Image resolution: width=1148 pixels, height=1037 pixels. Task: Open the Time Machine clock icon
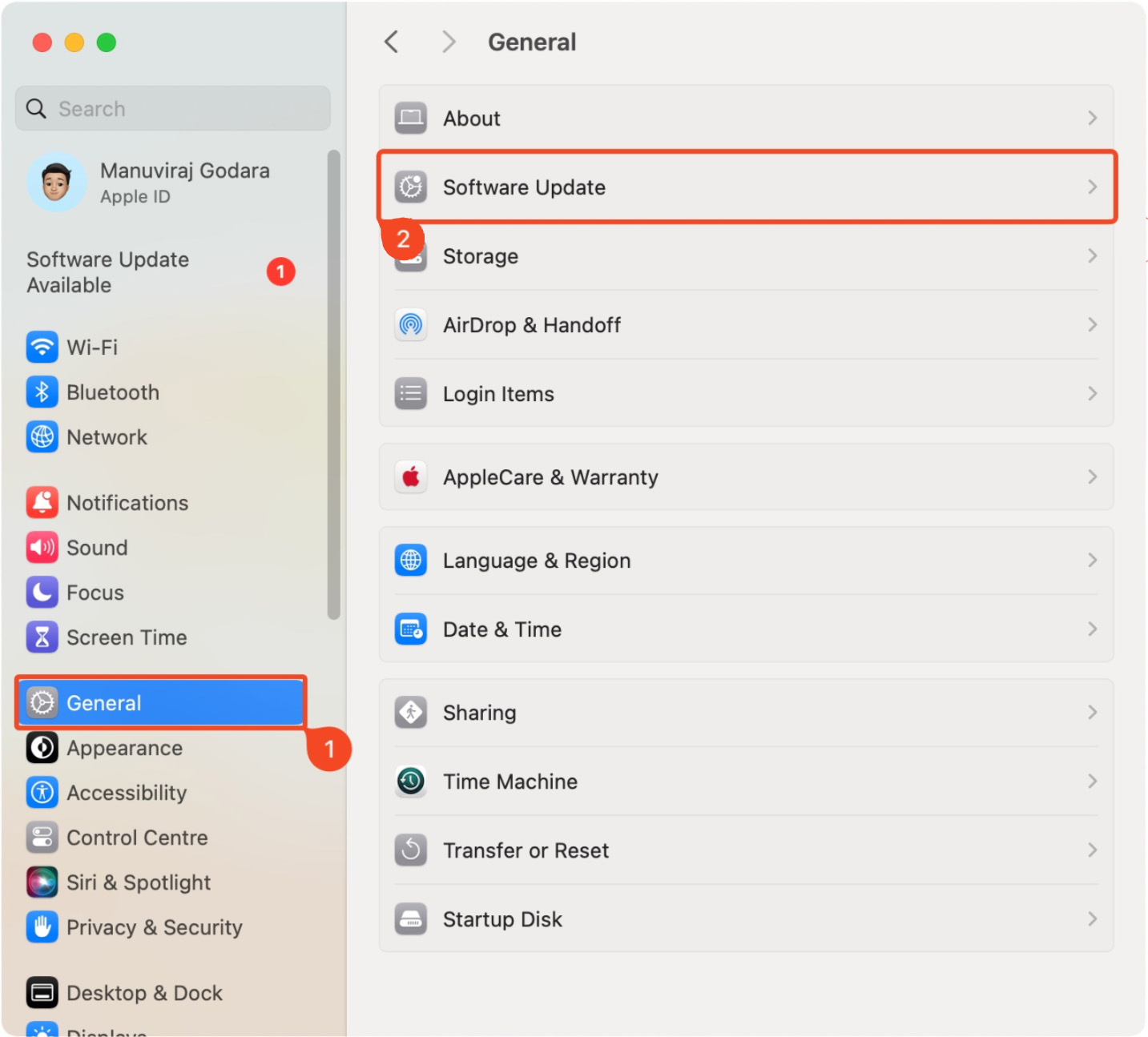tap(410, 781)
